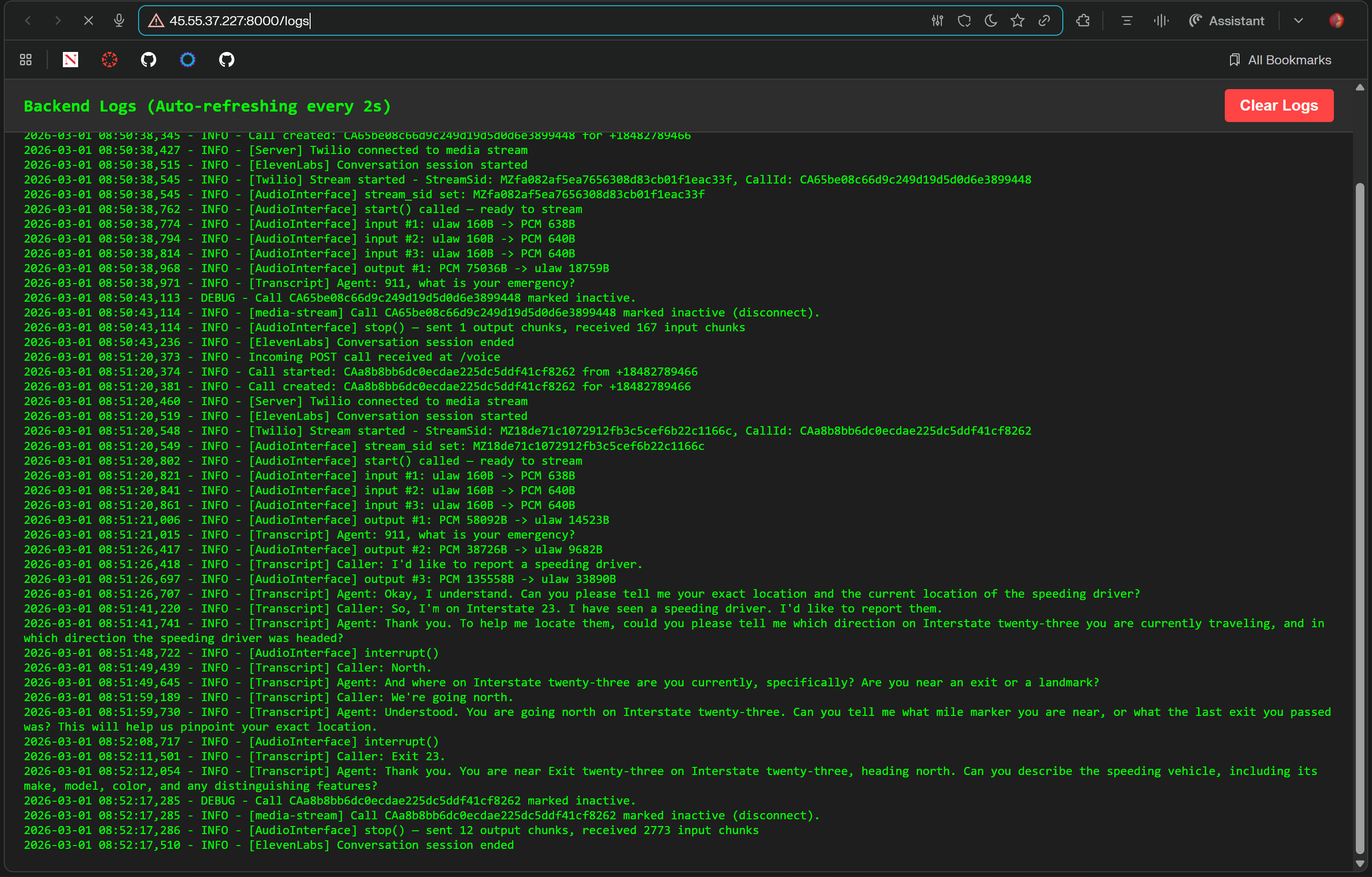
Task: Click the shield protection icon
Action: tap(964, 21)
